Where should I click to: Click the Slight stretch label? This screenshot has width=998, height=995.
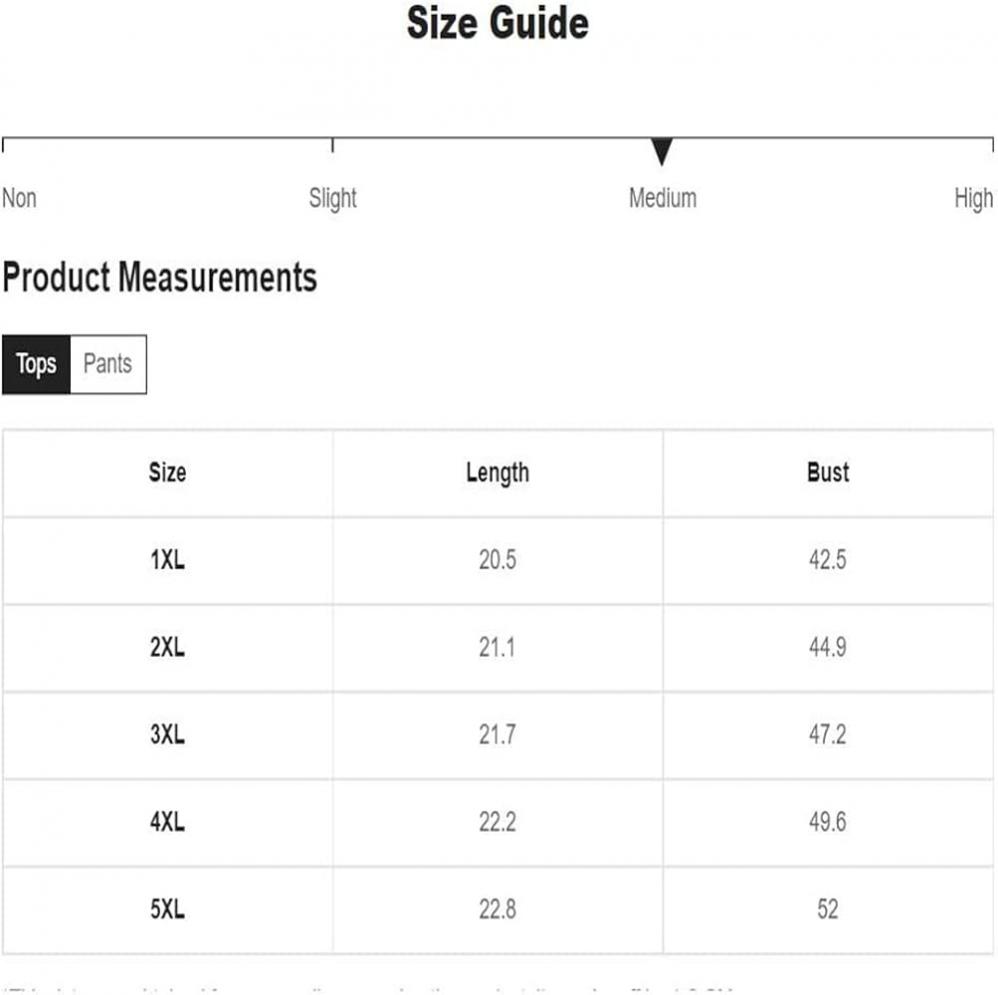(332, 199)
